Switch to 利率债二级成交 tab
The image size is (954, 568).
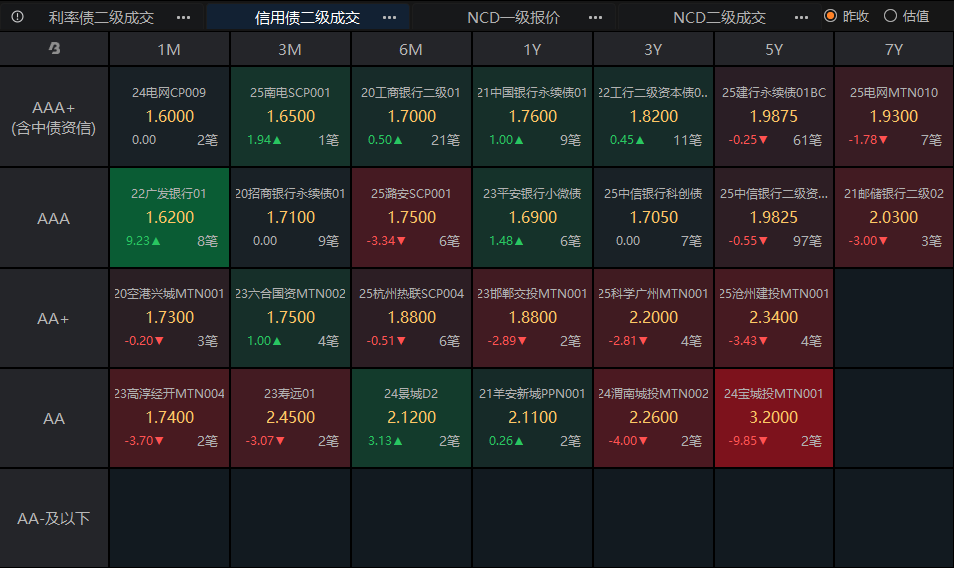pyautogui.click(x=101, y=18)
